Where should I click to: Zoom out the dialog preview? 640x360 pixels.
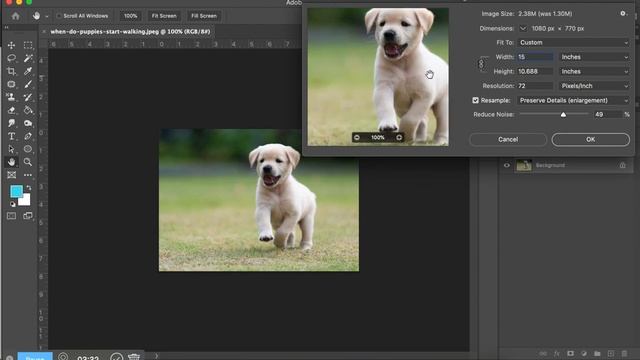tap(357, 138)
